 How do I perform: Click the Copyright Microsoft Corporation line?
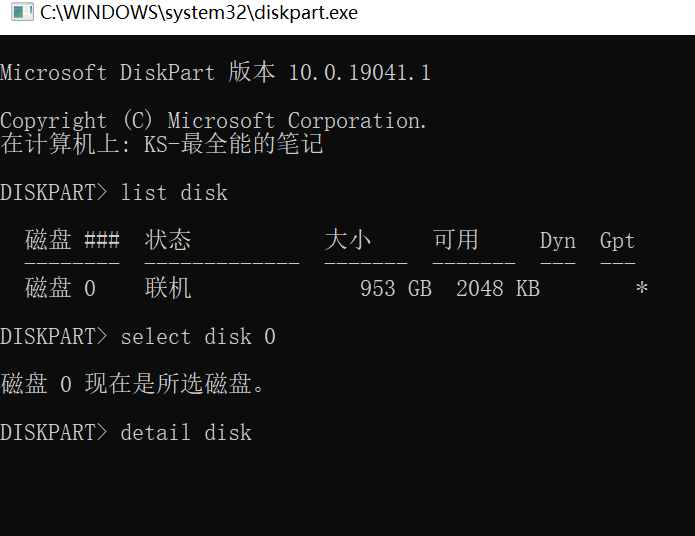214,120
